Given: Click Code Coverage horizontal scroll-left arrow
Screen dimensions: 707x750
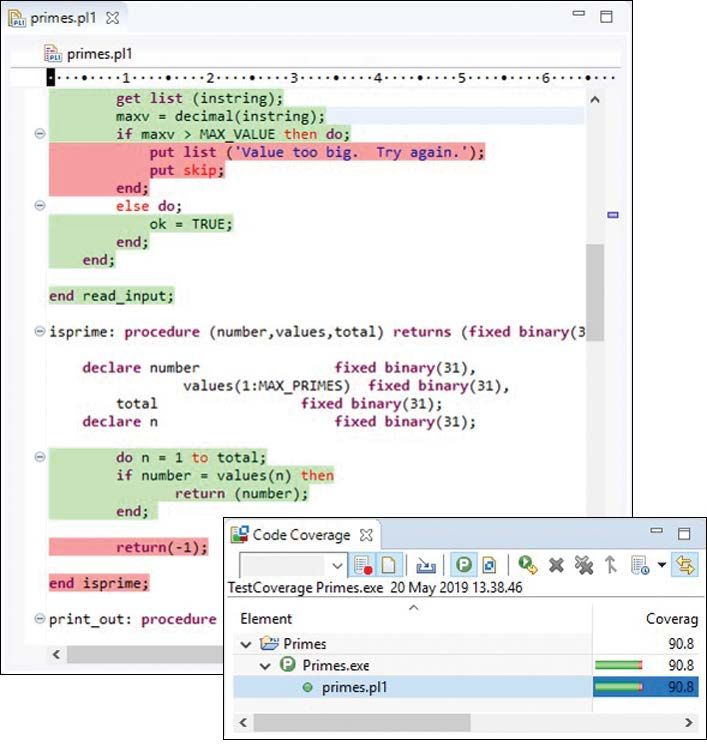Looking at the screenshot, I should [x=243, y=722].
